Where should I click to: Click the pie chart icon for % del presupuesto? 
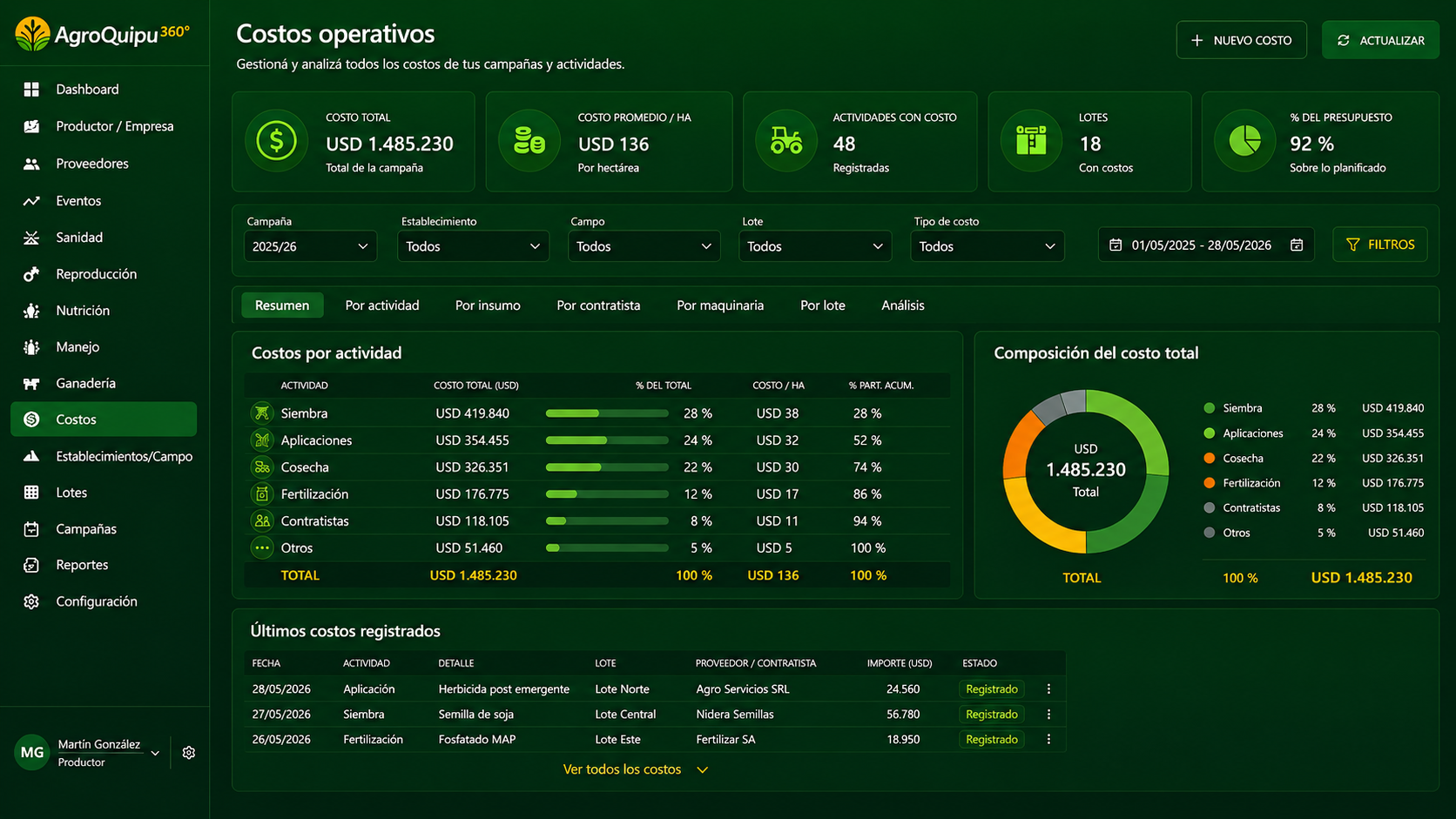[x=1244, y=141]
